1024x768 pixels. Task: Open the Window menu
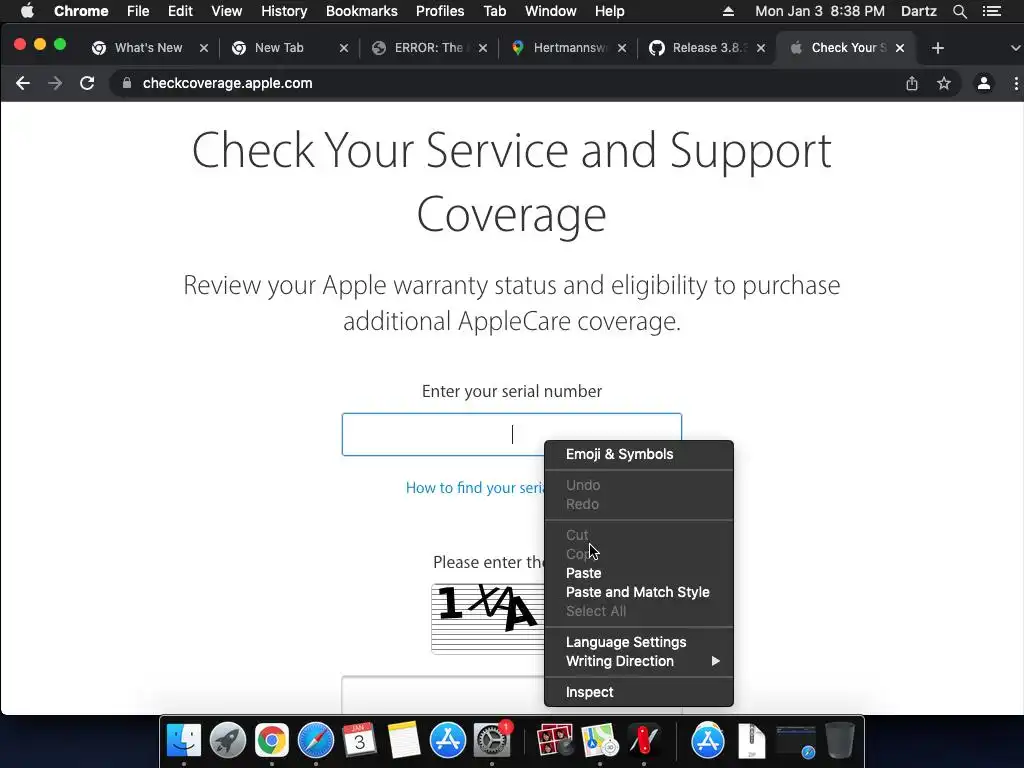(x=551, y=11)
